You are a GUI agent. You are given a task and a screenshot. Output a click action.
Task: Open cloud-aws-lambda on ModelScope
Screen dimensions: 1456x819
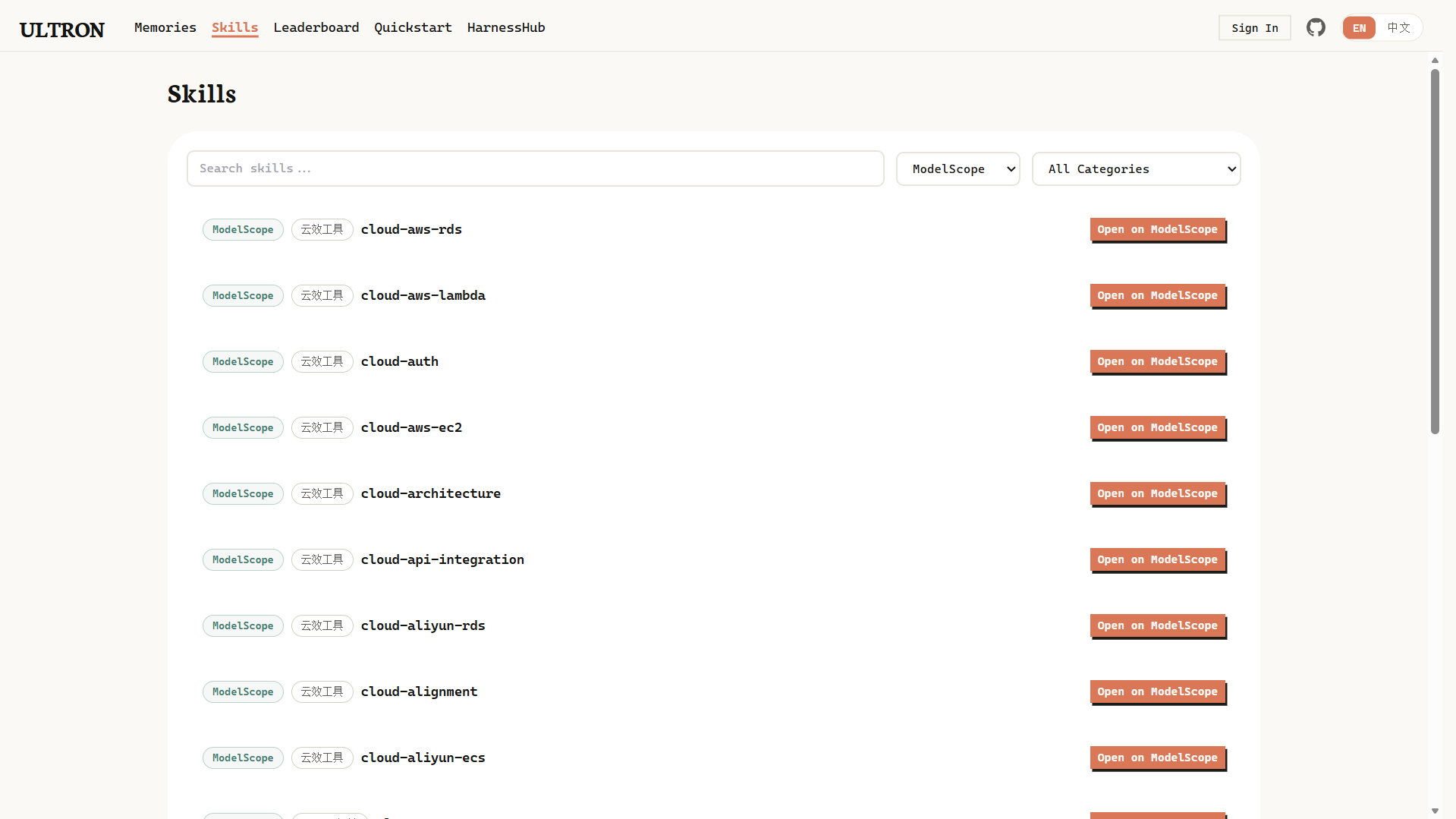pyautogui.click(x=1157, y=295)
